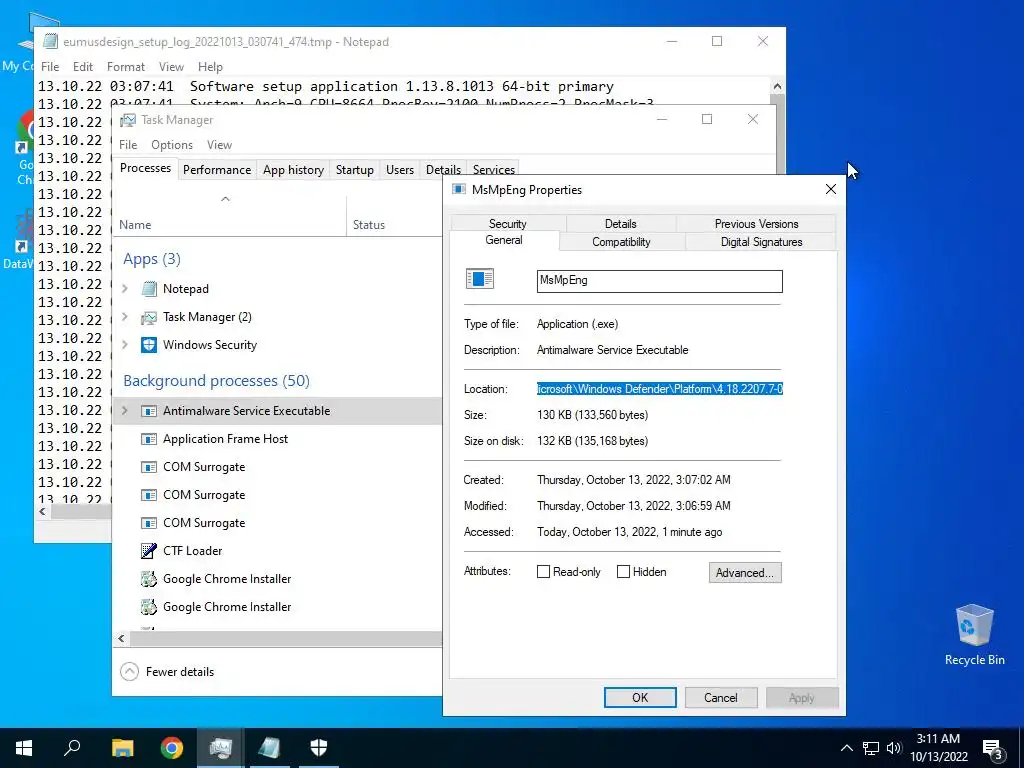Click OK in MsMpEng Properties
The height and width of the screenshot is (768, 1024).
point(640,697)
